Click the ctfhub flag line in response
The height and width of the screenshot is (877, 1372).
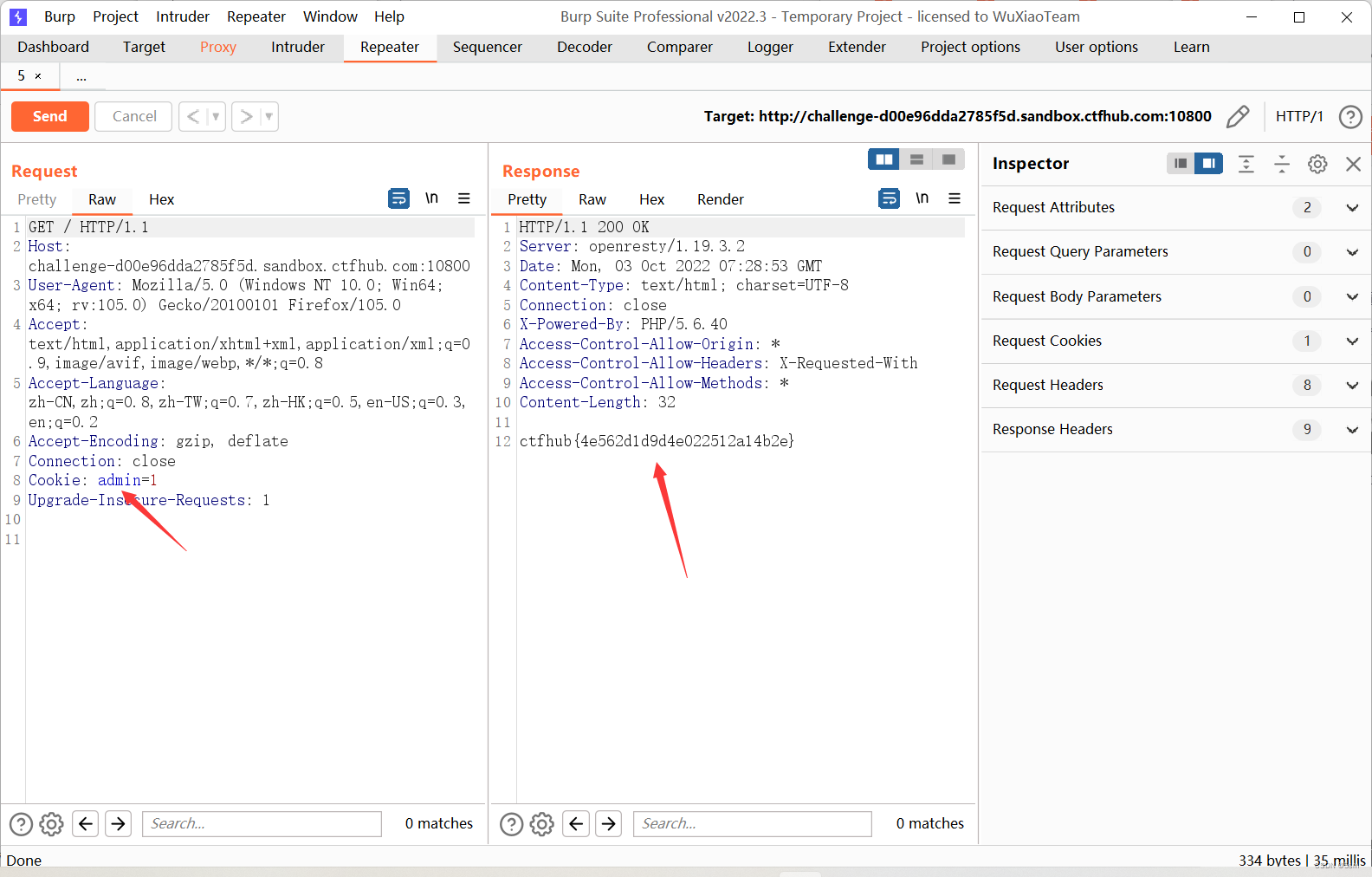point(657,441)
